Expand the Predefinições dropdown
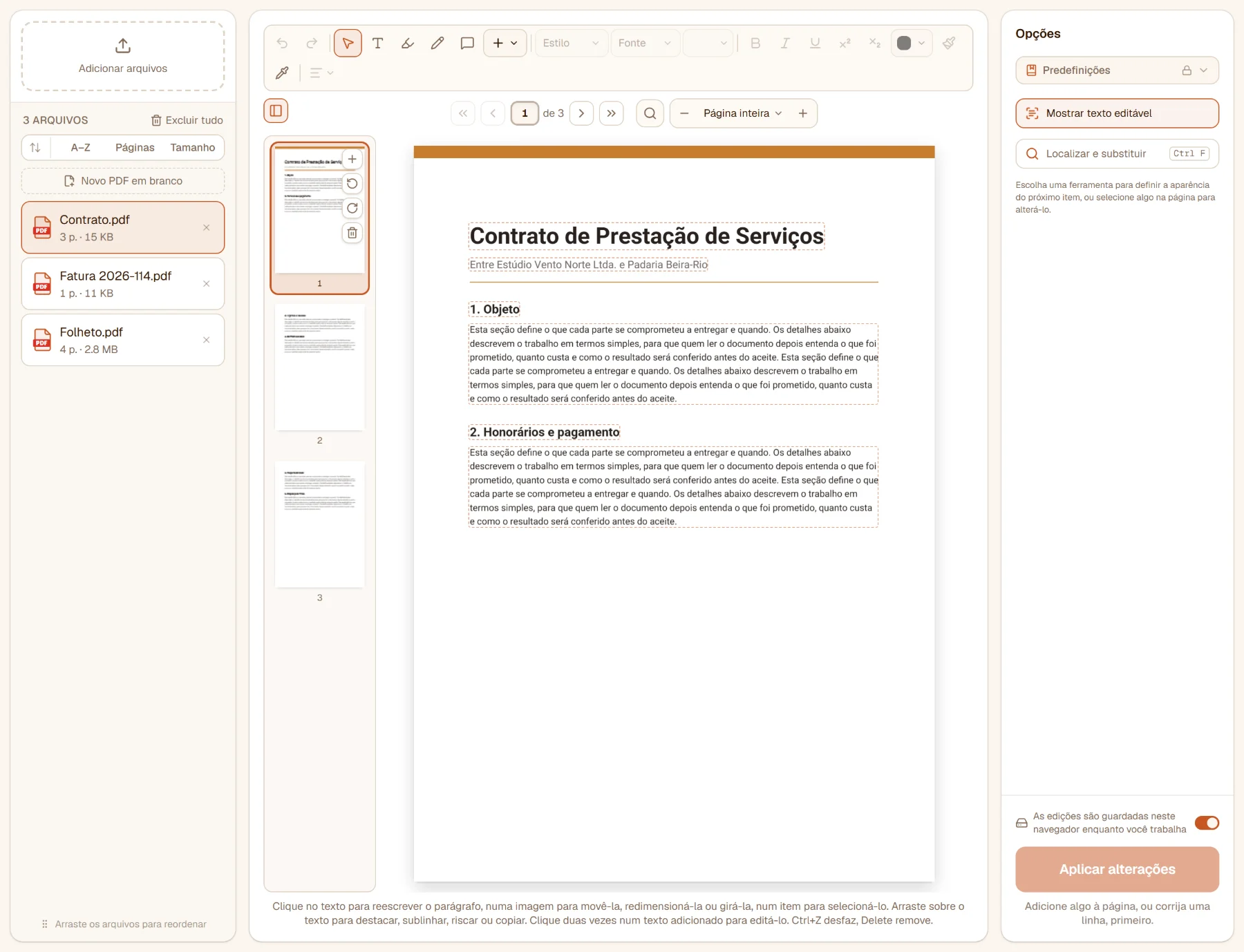1244x952 pixels. tap(1117, 70)
